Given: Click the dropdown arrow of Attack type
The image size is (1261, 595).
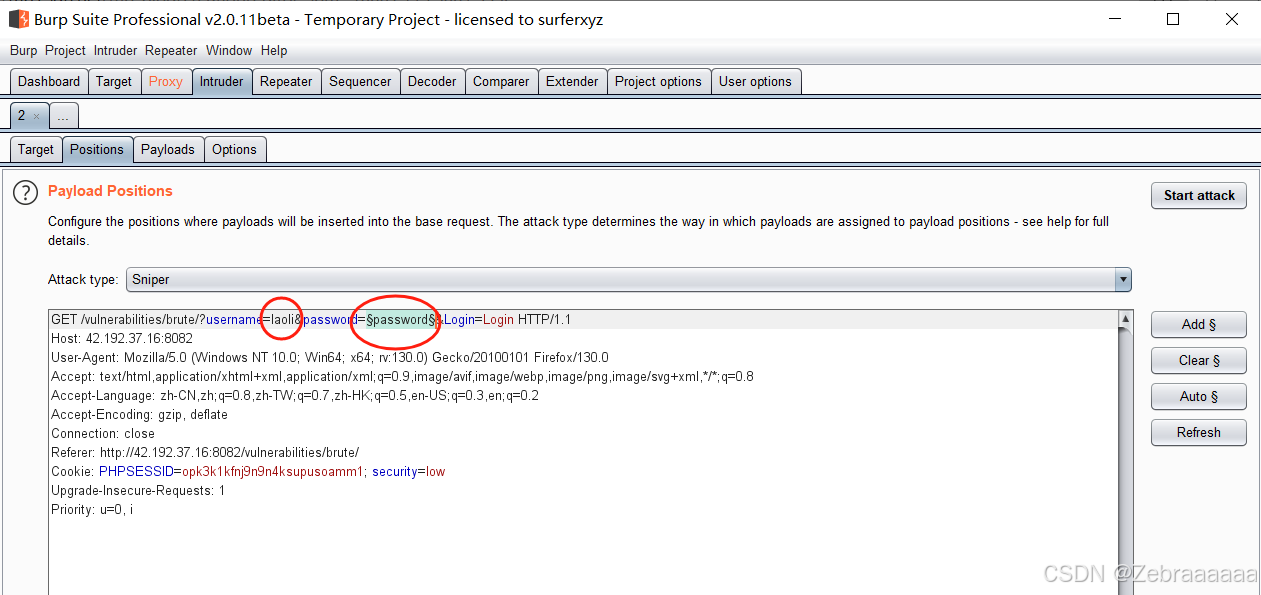Looking at the screenshot, I should (1123, 280).
